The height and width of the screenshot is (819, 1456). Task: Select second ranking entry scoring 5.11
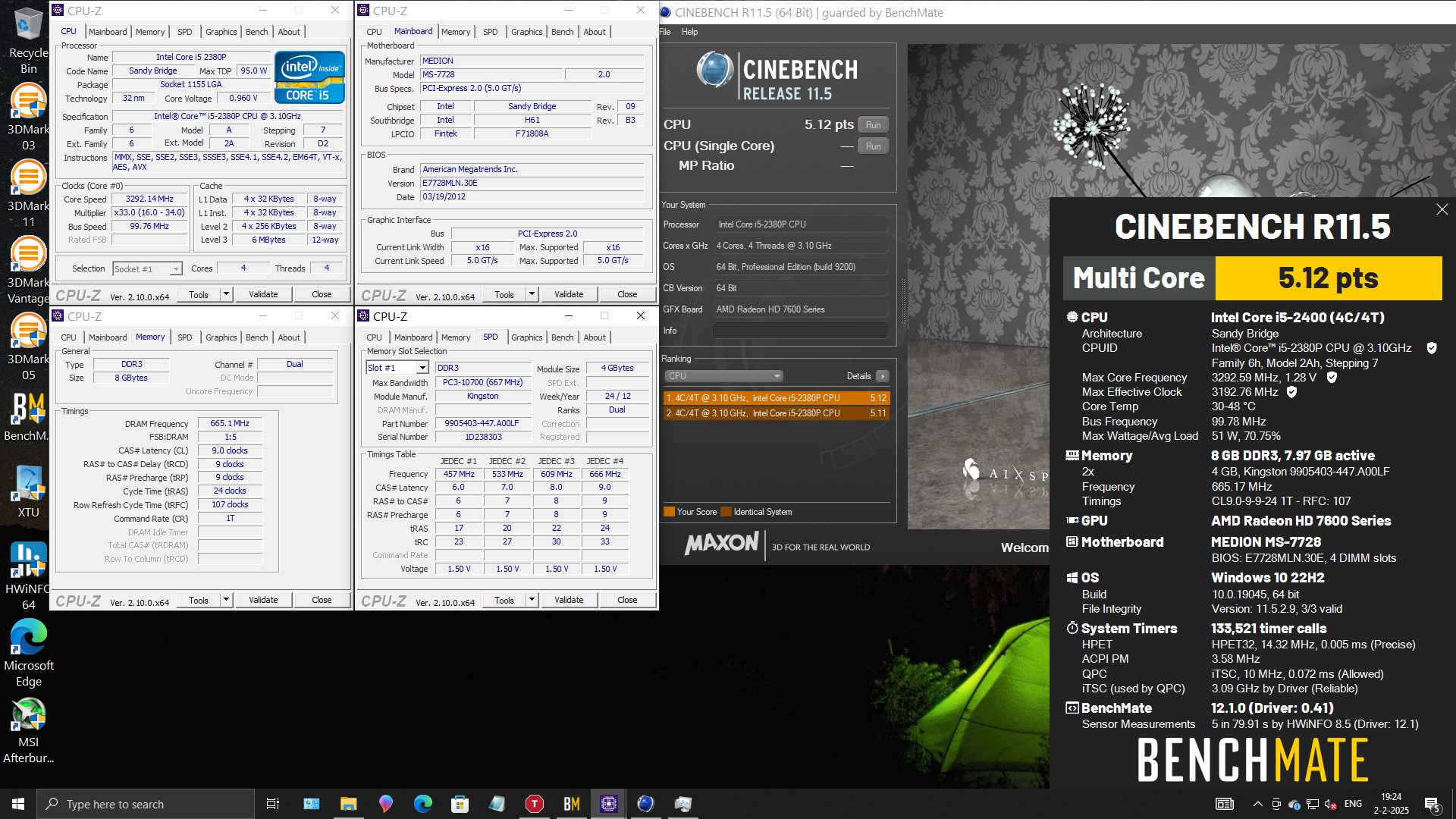coord(776,413)
